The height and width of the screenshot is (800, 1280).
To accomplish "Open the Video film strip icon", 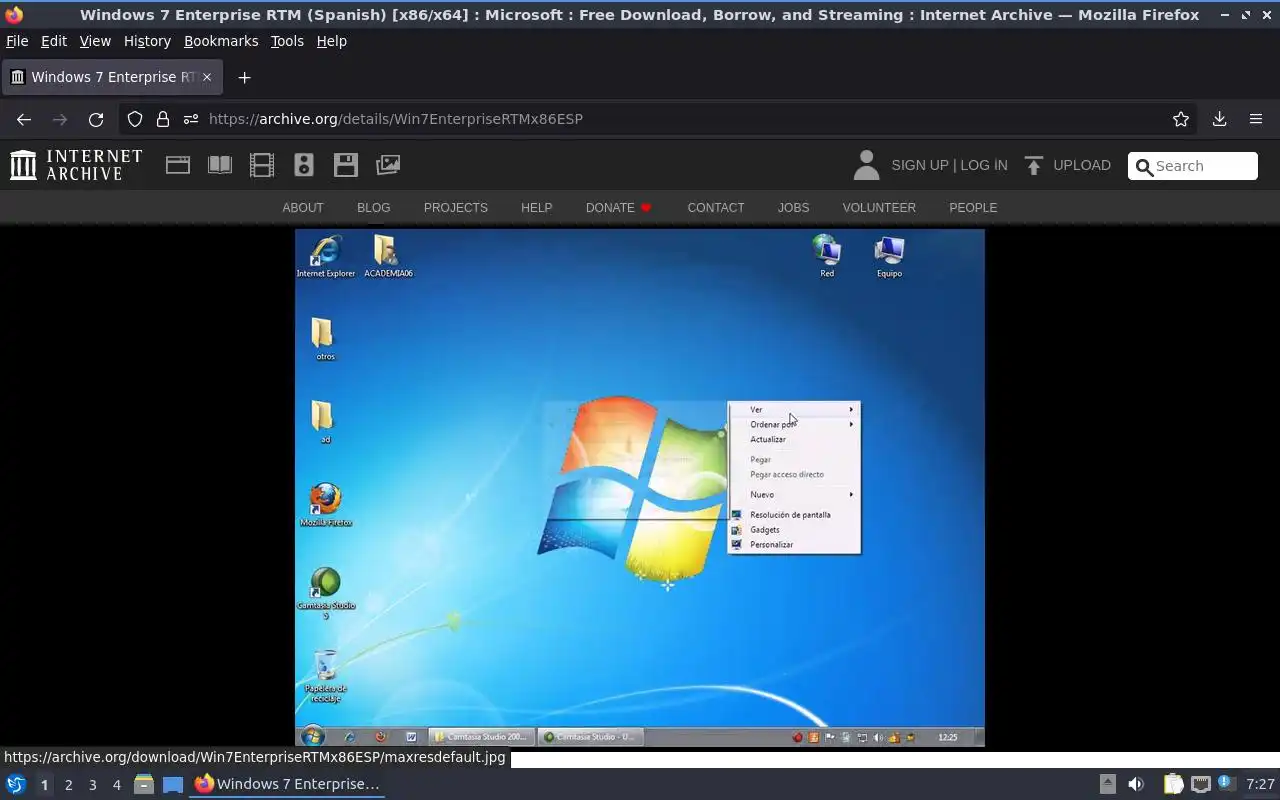I will point(262,165).
